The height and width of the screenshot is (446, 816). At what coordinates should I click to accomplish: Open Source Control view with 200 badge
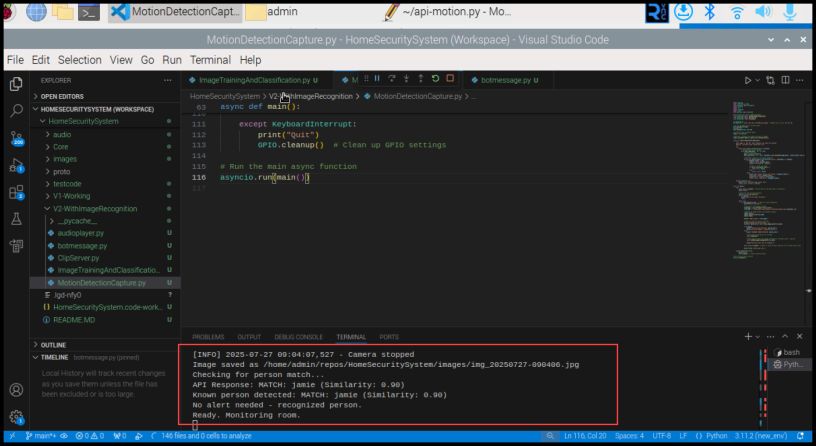(x=16, y=138)
